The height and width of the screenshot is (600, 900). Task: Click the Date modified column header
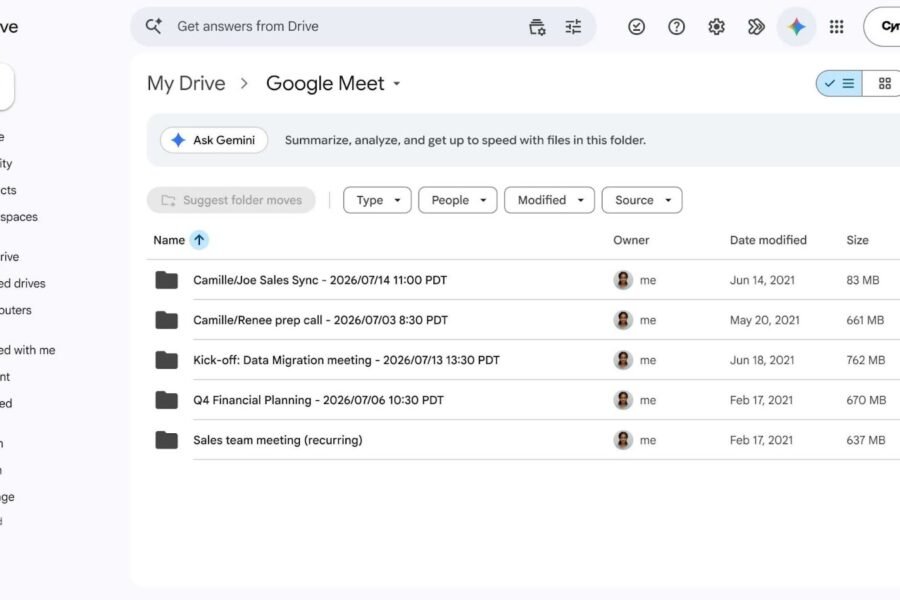(768, 240)
